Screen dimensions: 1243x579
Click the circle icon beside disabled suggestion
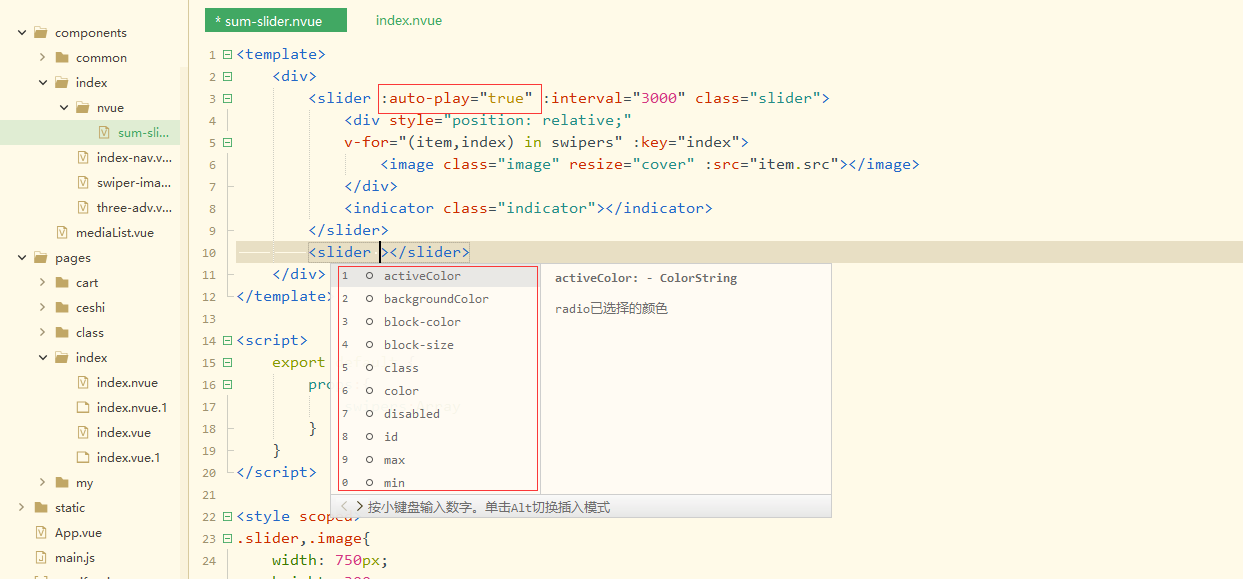click(369, 414)
